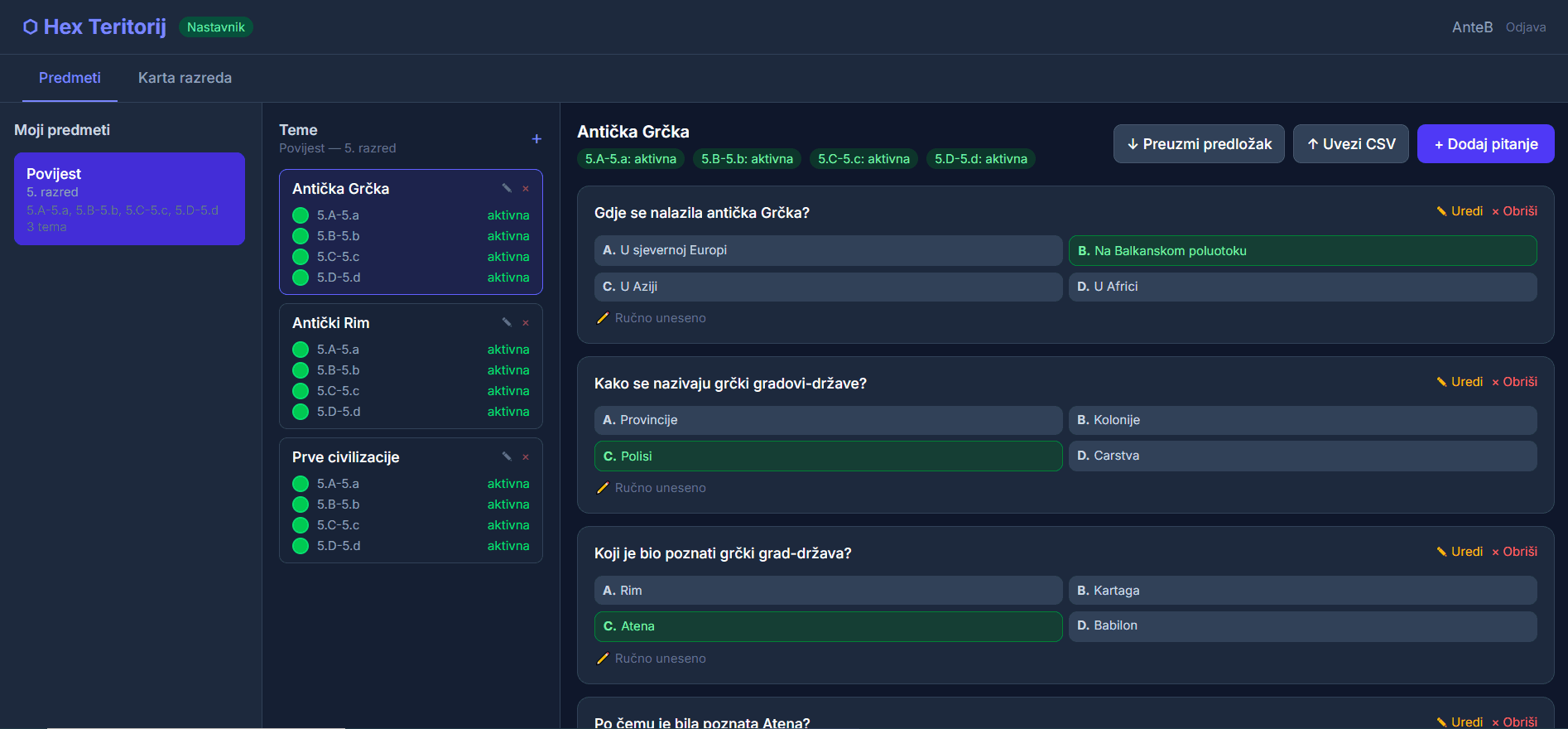Select answer Babilon

1303,626
